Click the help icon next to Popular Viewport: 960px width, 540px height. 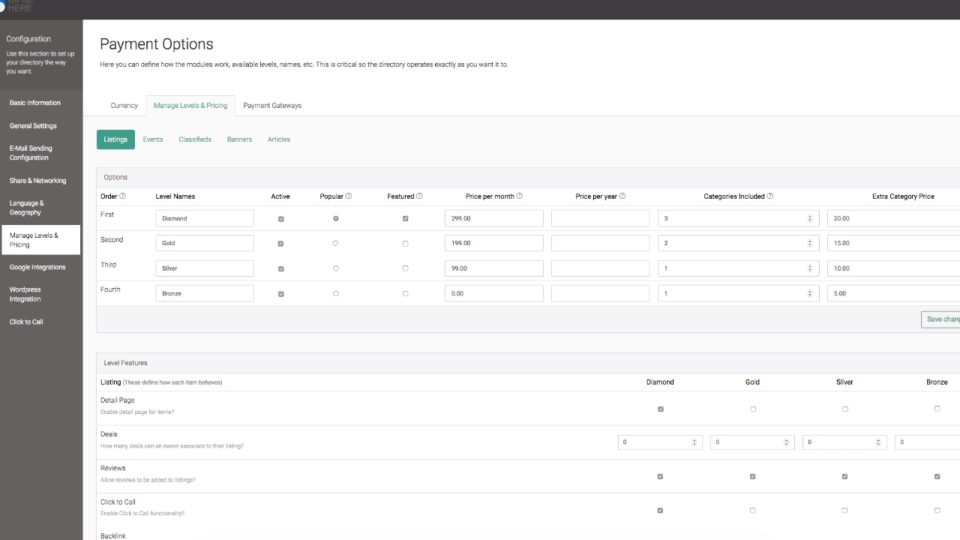click(x=348, y=196)
